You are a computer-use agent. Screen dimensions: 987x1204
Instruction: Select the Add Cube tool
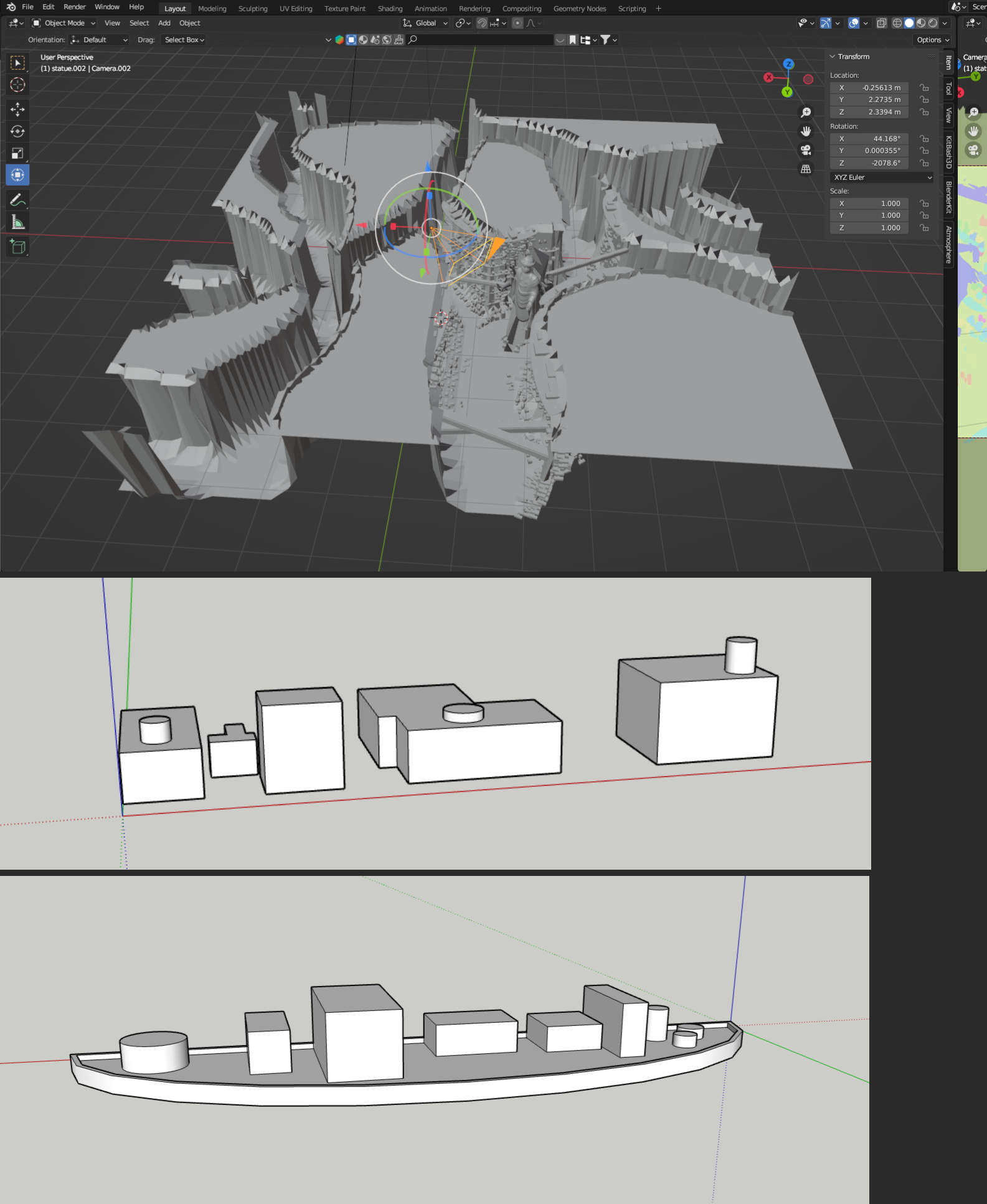17,247
